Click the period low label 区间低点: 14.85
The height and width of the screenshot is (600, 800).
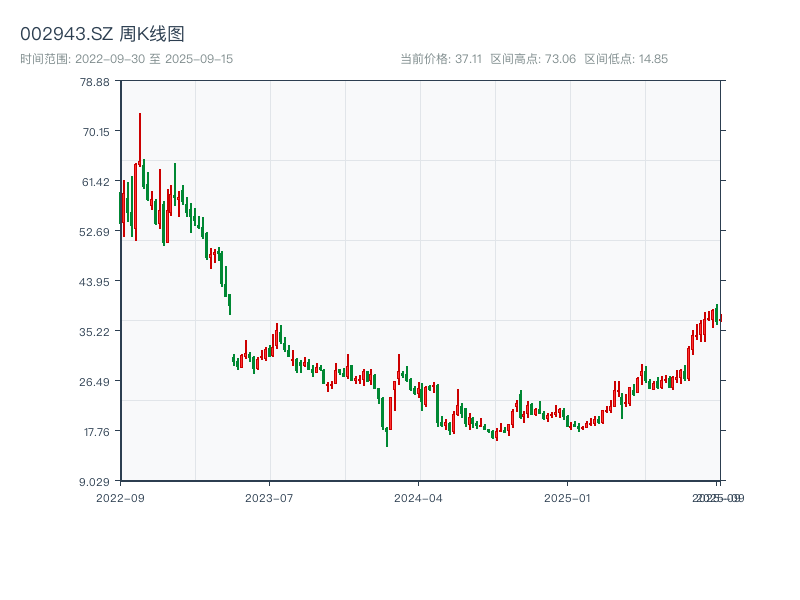click(626, 59)
